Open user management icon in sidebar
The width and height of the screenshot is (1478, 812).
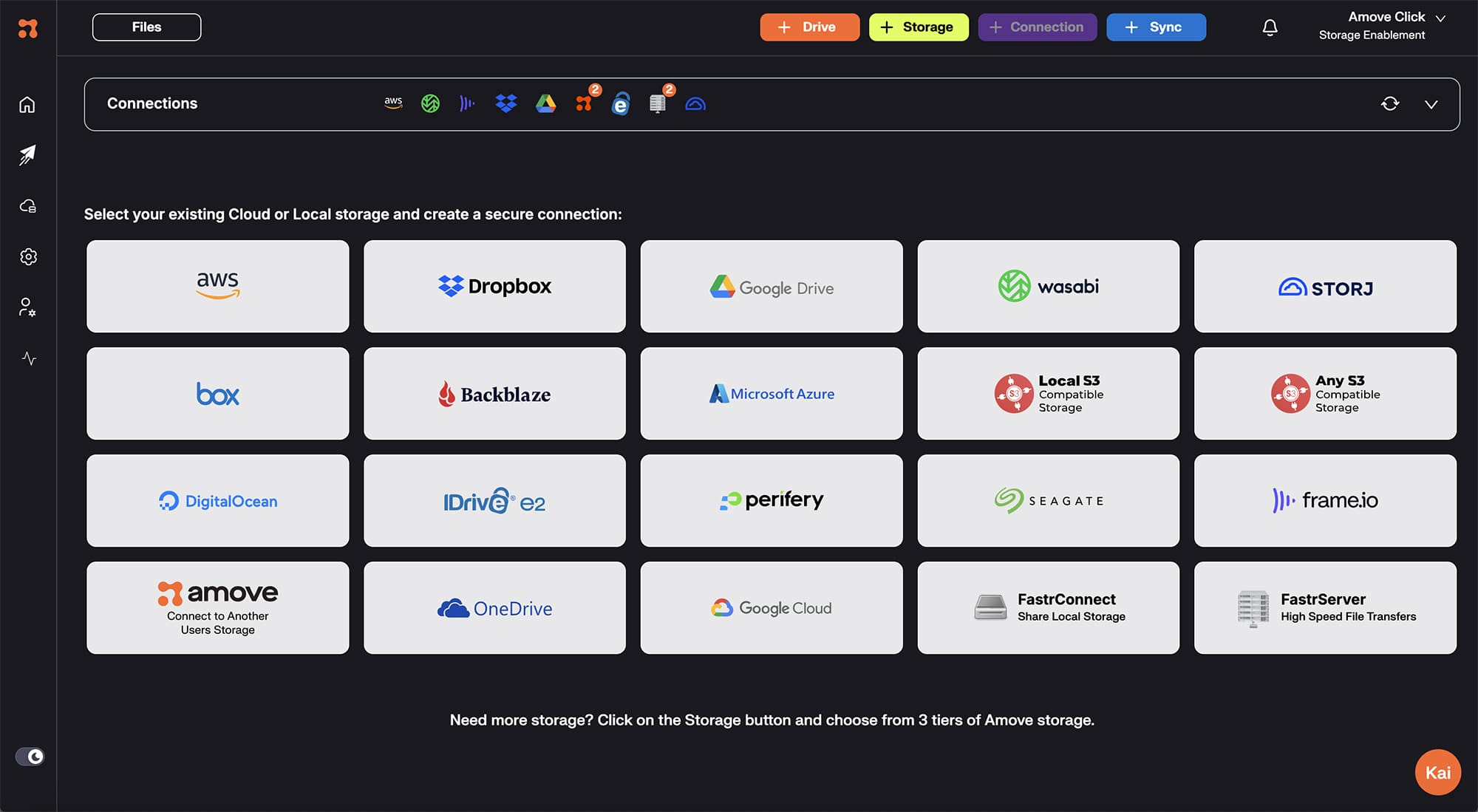[x=27, y=307]
